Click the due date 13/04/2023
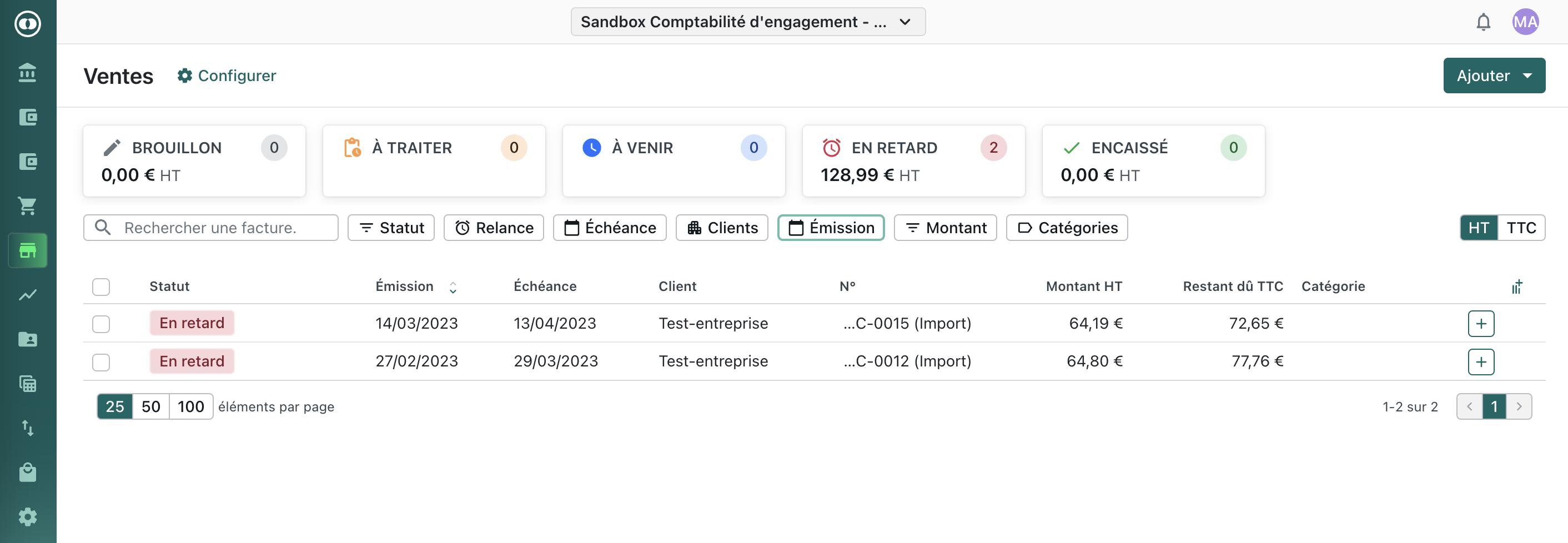The height and width of the screenshot is (543, 1568). (x=555, y=324)
